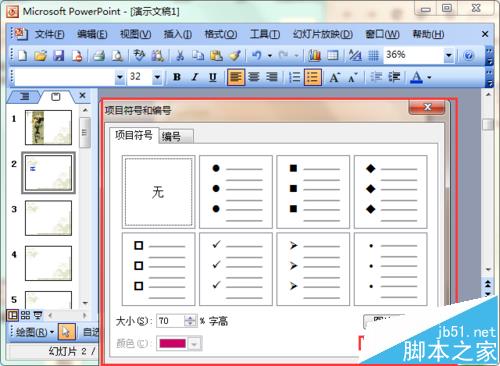This screenshot has width=500, height=366.
Task: Open the zoom 36% dropdown
Action: click(x=449, y=55)
